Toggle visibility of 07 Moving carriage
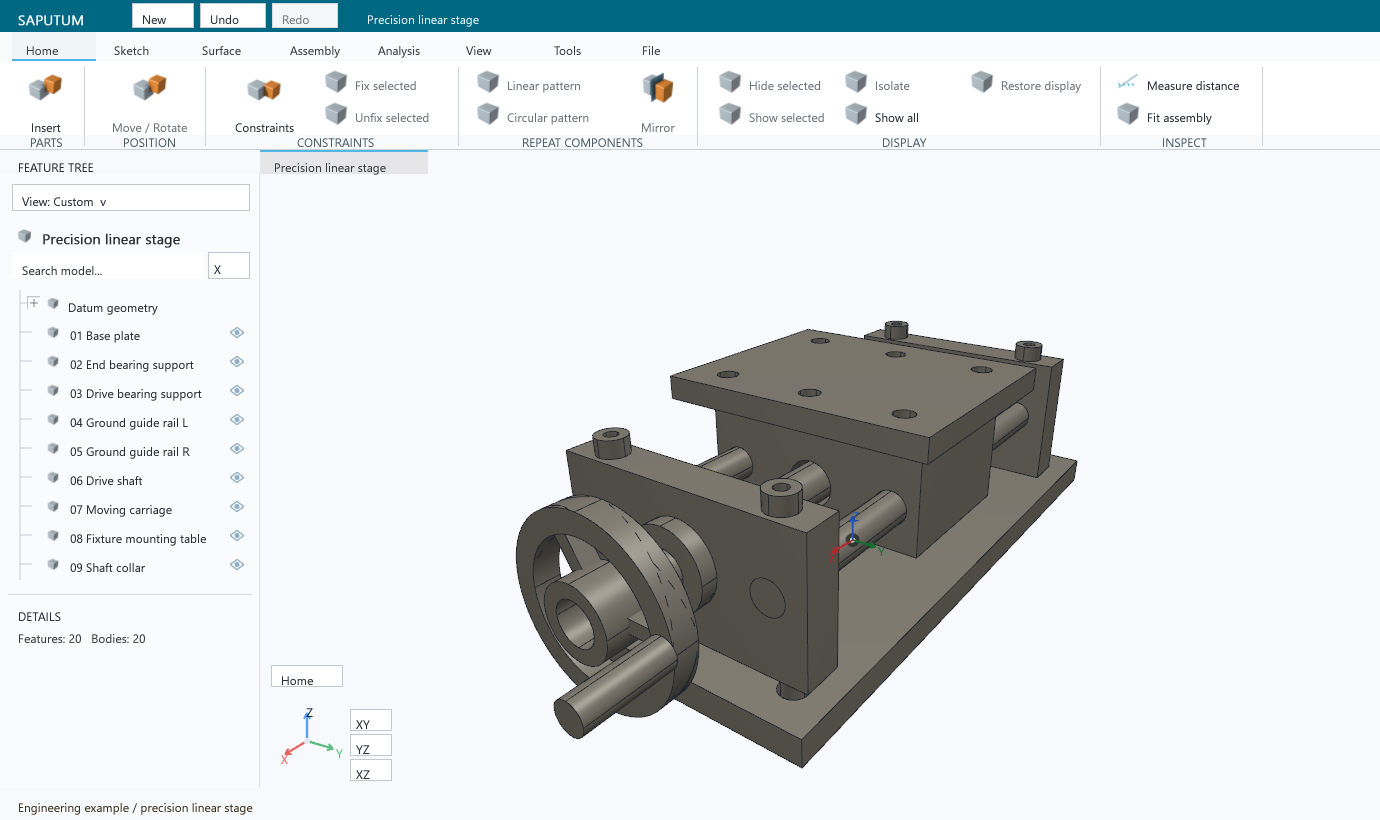1380x820 pixels. 237,507
